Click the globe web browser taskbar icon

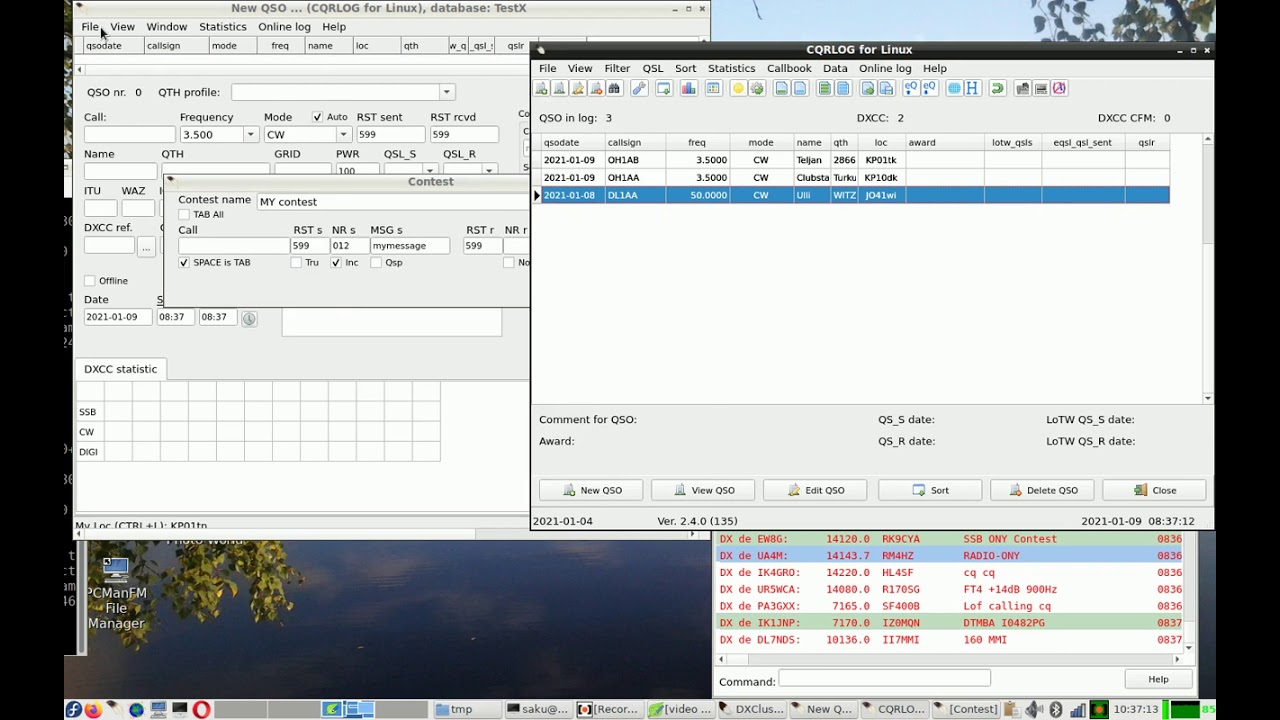[x=136, y=710]
